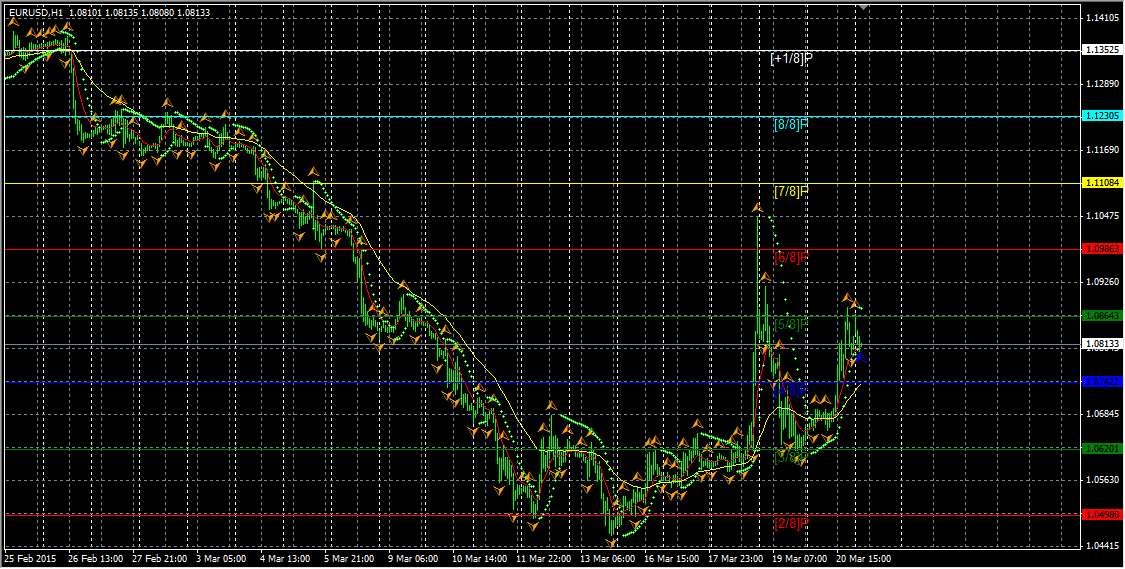Screen dimensions: 1125x569
Task: Click the 1.13525 price tag on axis
Action: click(1102, 50)
